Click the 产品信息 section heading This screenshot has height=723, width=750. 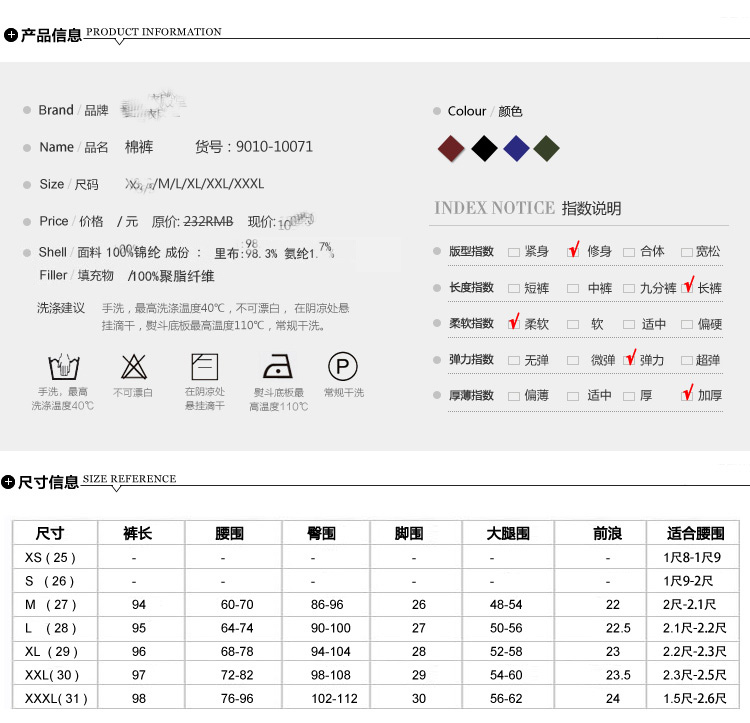pyautogui.click(x=51, y=35)
